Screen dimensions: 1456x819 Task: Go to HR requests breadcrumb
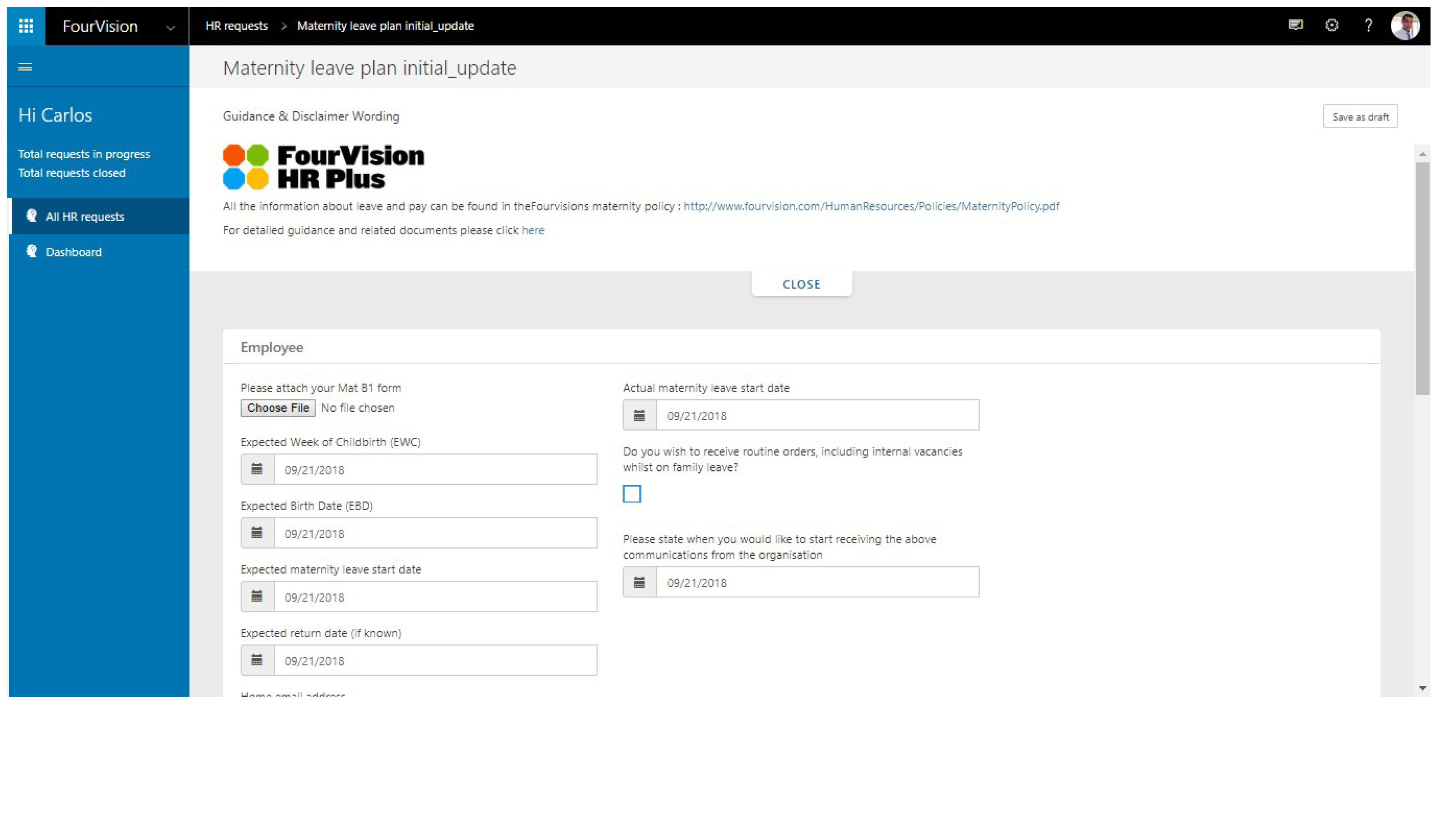coord(236,26)
